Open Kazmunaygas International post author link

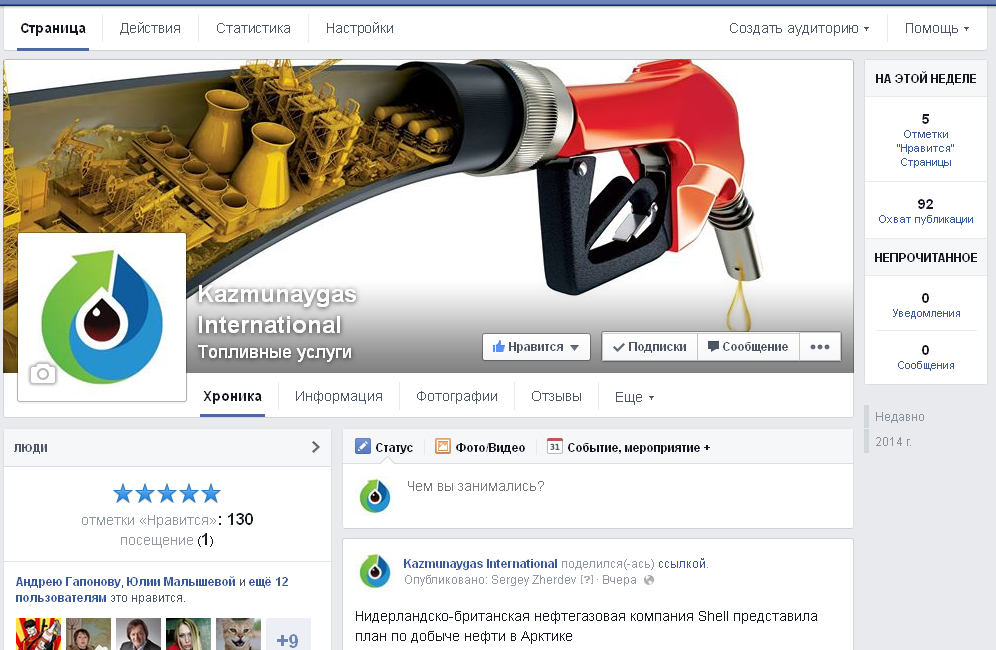[480, 564]
